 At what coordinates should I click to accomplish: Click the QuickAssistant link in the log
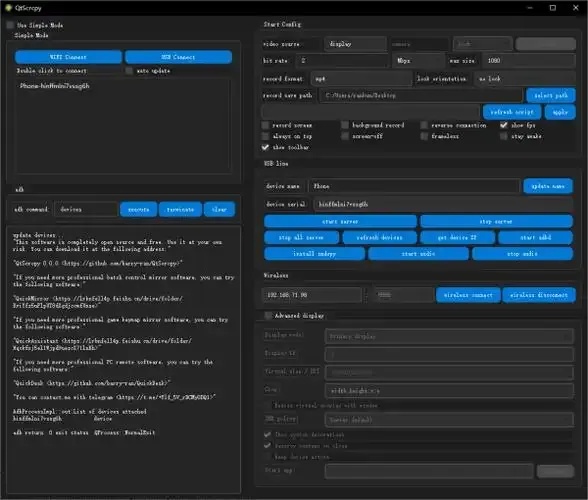(103, 344)
